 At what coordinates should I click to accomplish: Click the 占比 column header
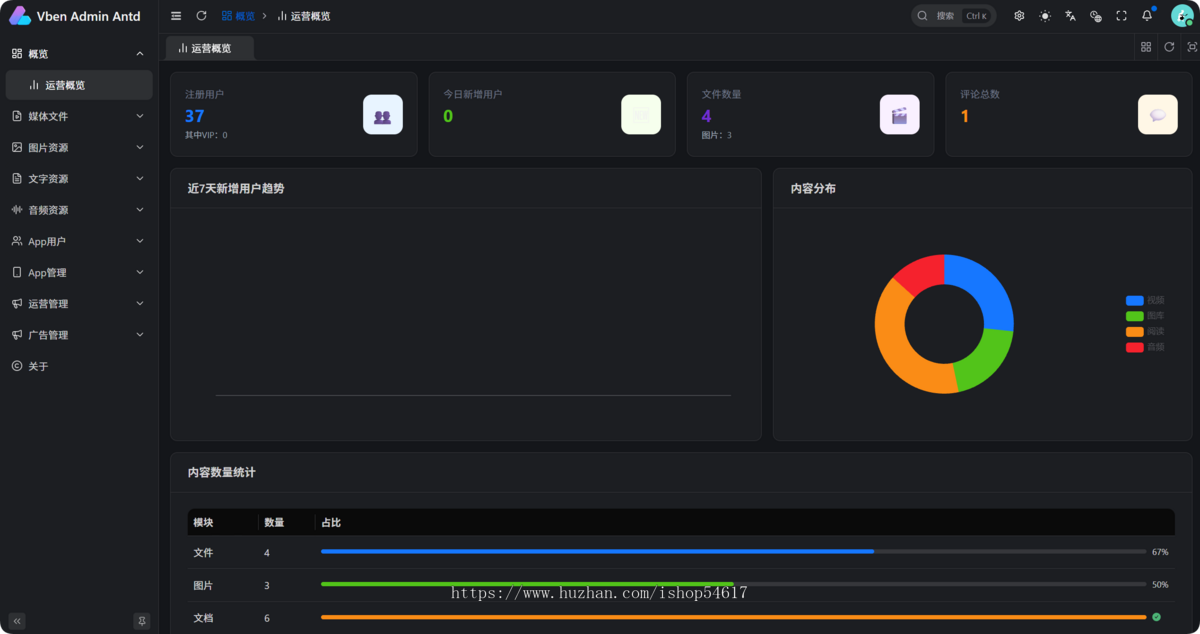click(745, 522)
